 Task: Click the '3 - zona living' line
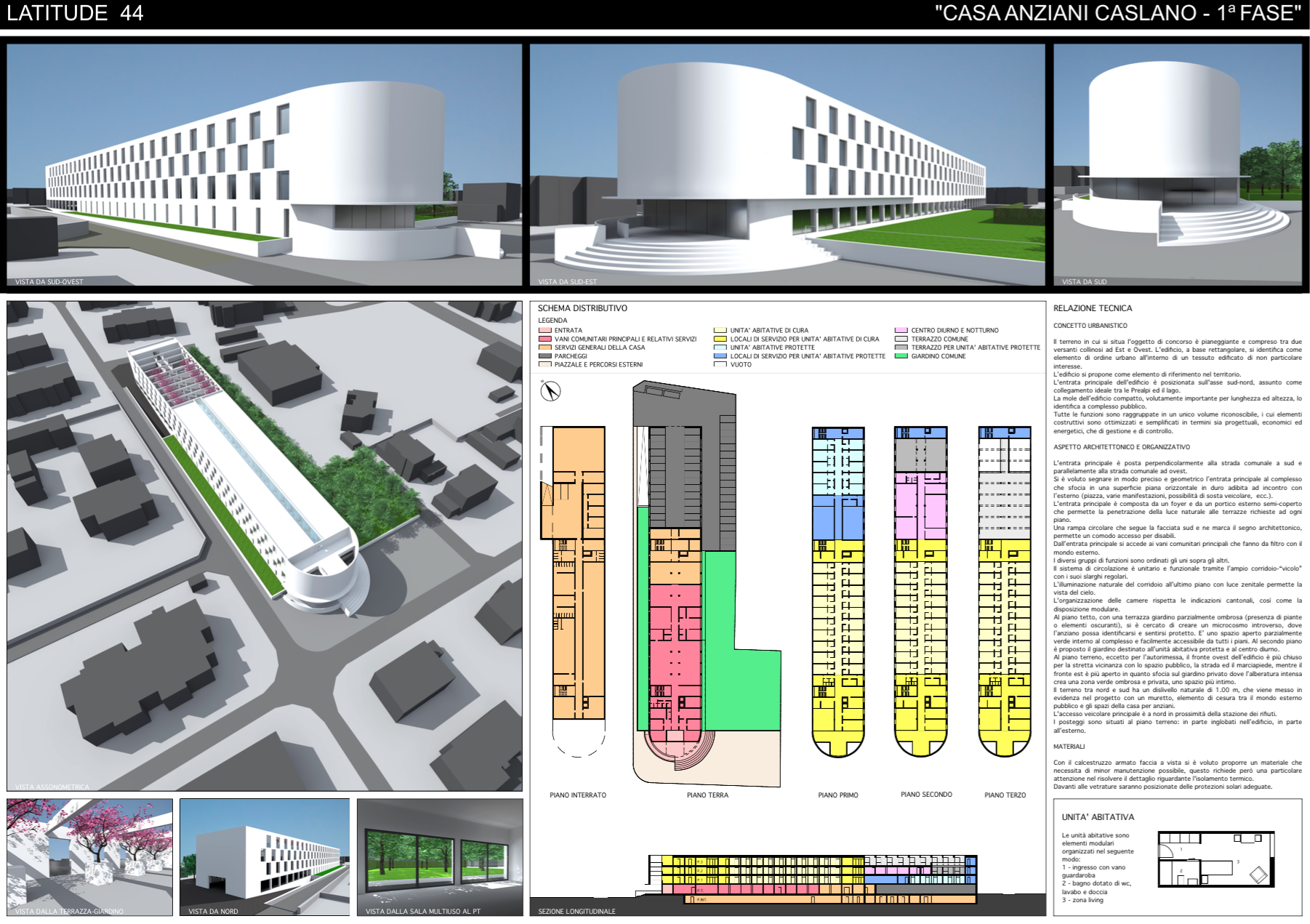coord(1082,900)
